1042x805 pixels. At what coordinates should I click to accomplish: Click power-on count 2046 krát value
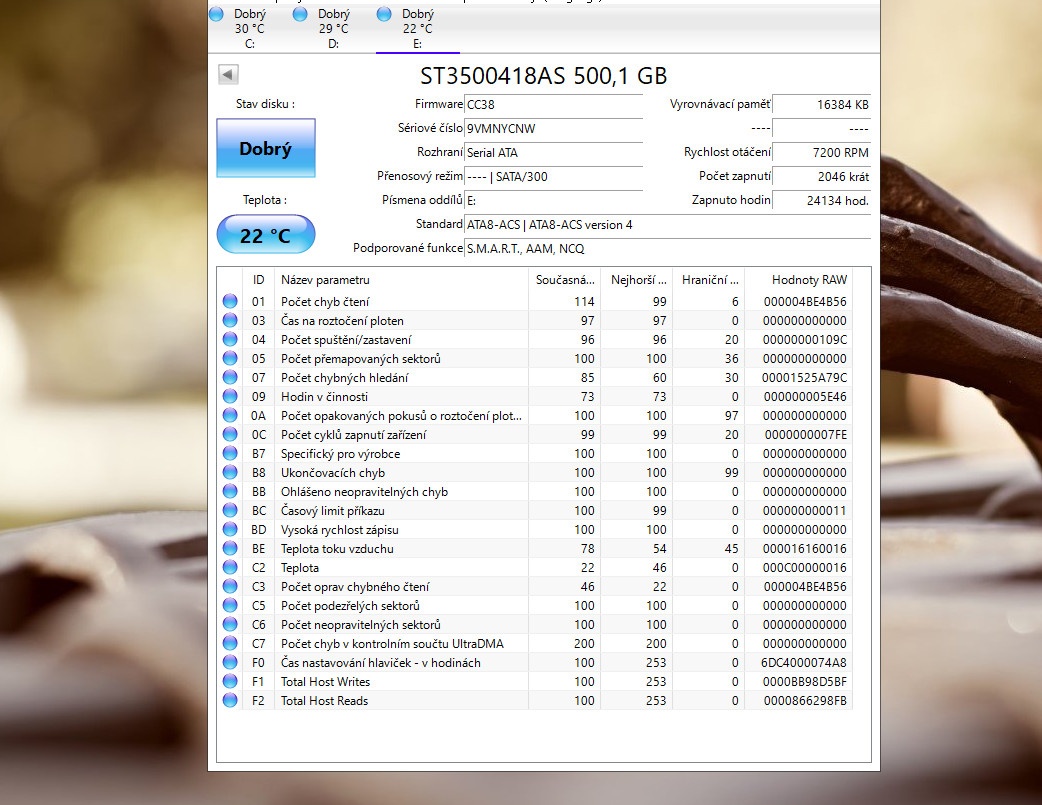[821, 176]
